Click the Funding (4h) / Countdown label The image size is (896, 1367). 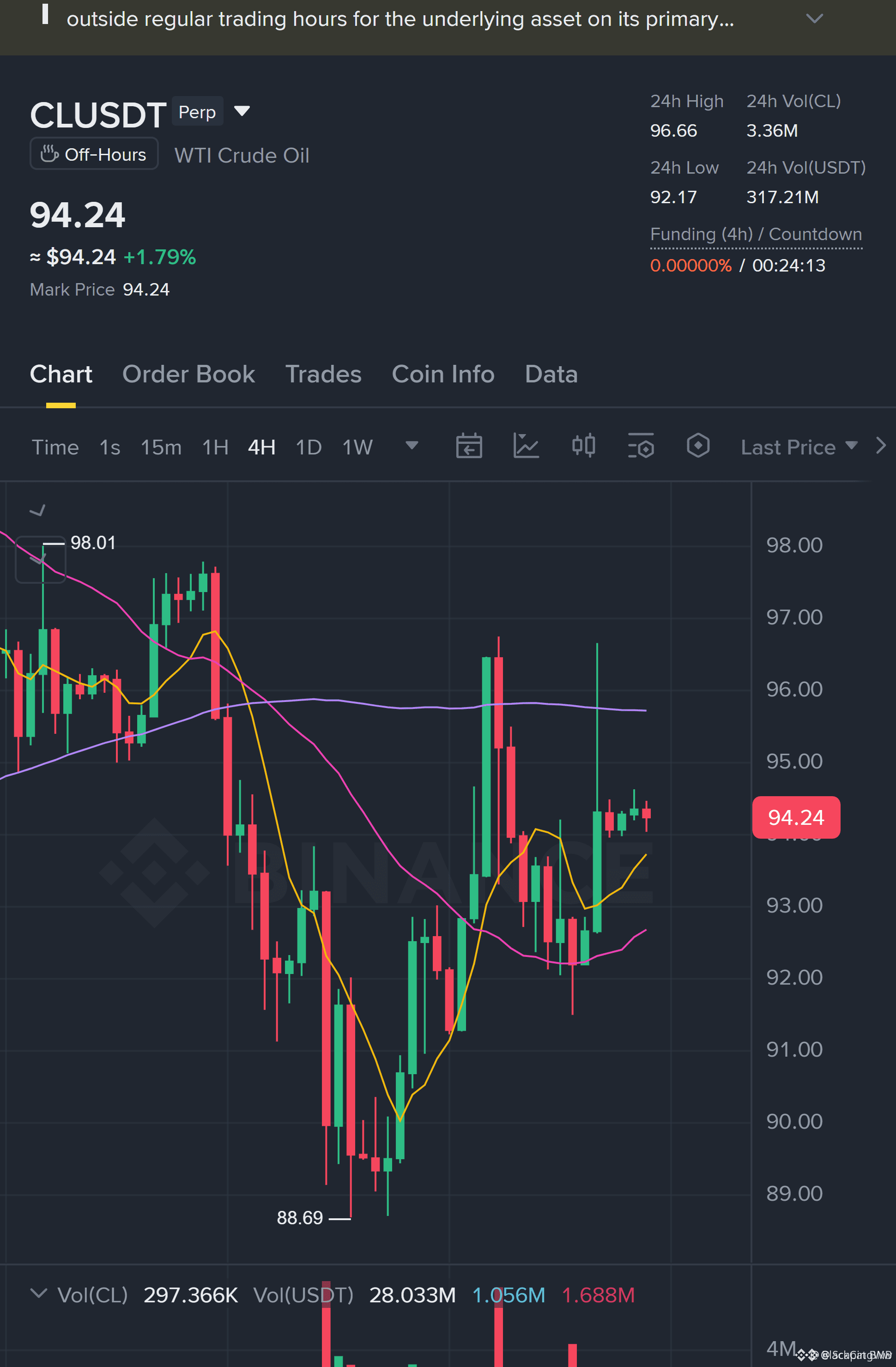point(756,234)
